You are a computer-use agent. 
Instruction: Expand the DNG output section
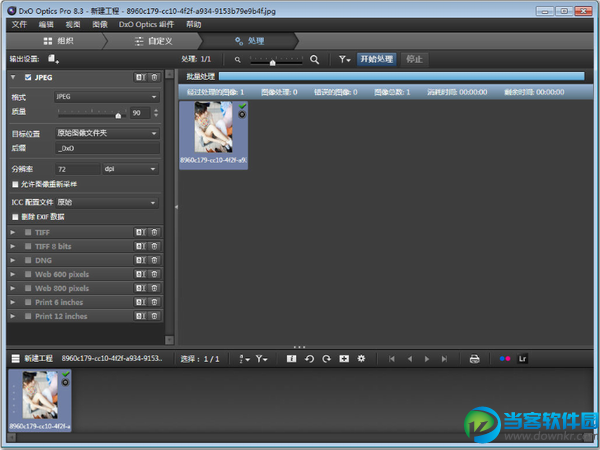13,260
